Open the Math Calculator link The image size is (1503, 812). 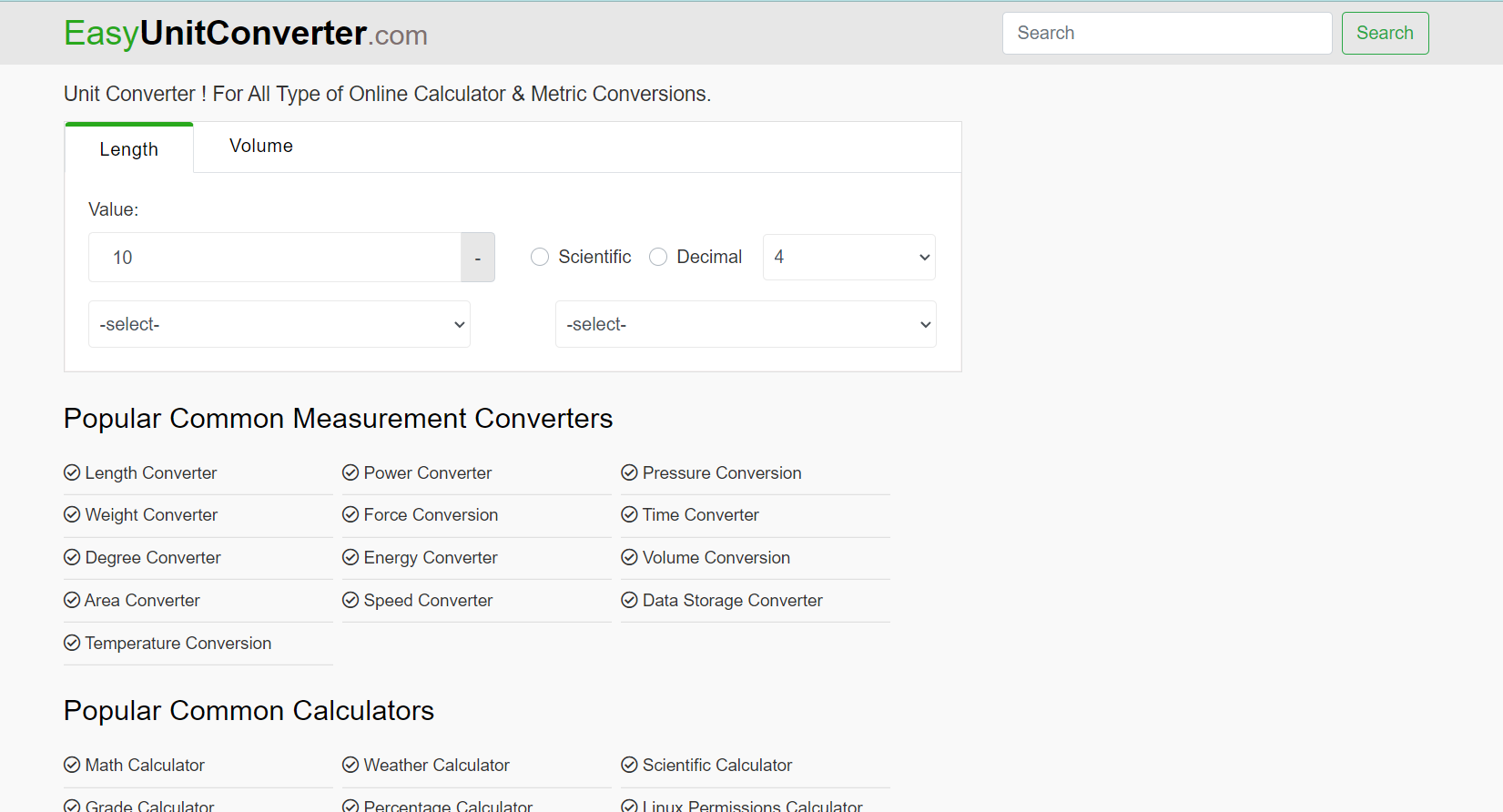[x=145, y=765]
